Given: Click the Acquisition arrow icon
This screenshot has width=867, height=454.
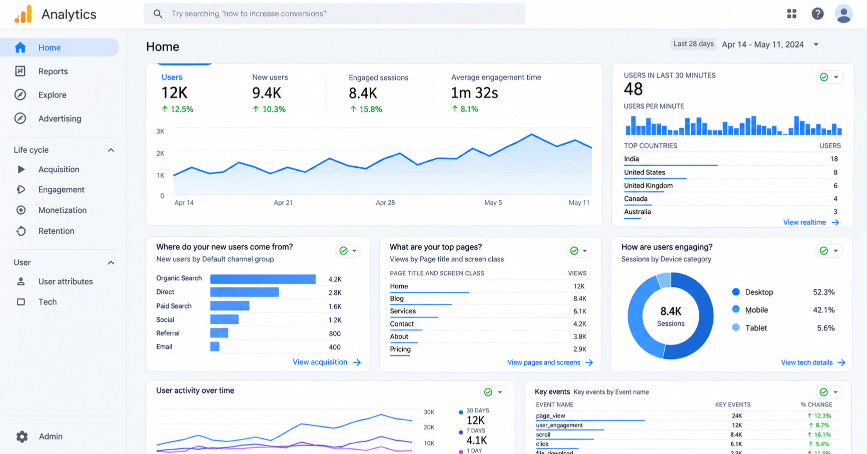Looking at the screenshot, I should click(x=21, y=169).
